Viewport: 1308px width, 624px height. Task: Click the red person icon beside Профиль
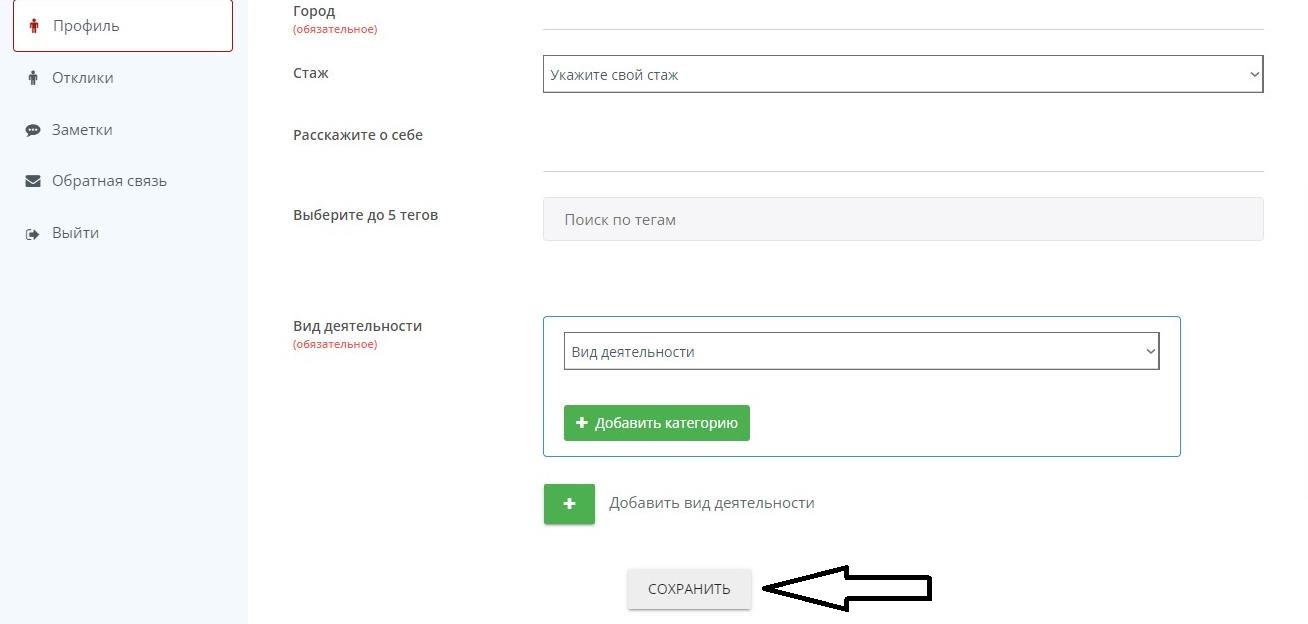(34, 26)
